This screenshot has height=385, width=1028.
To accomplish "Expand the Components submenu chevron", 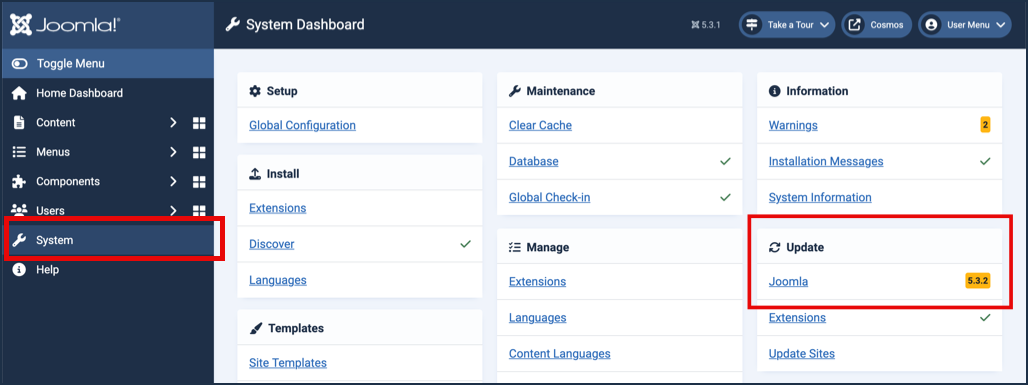I will (173, 182).
